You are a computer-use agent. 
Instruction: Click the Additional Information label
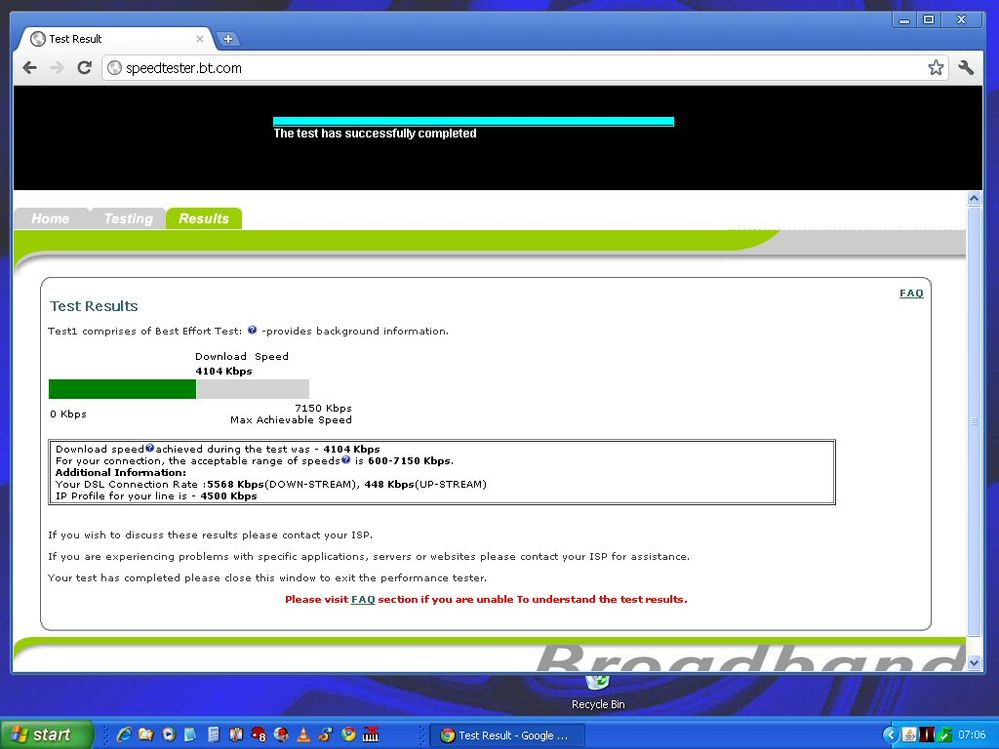pos(121,473)
